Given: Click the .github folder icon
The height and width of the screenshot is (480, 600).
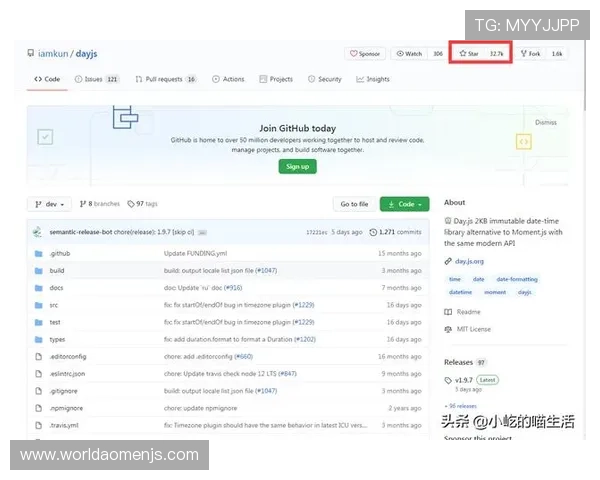Looking at the screenshot, I should coord(39,253).
